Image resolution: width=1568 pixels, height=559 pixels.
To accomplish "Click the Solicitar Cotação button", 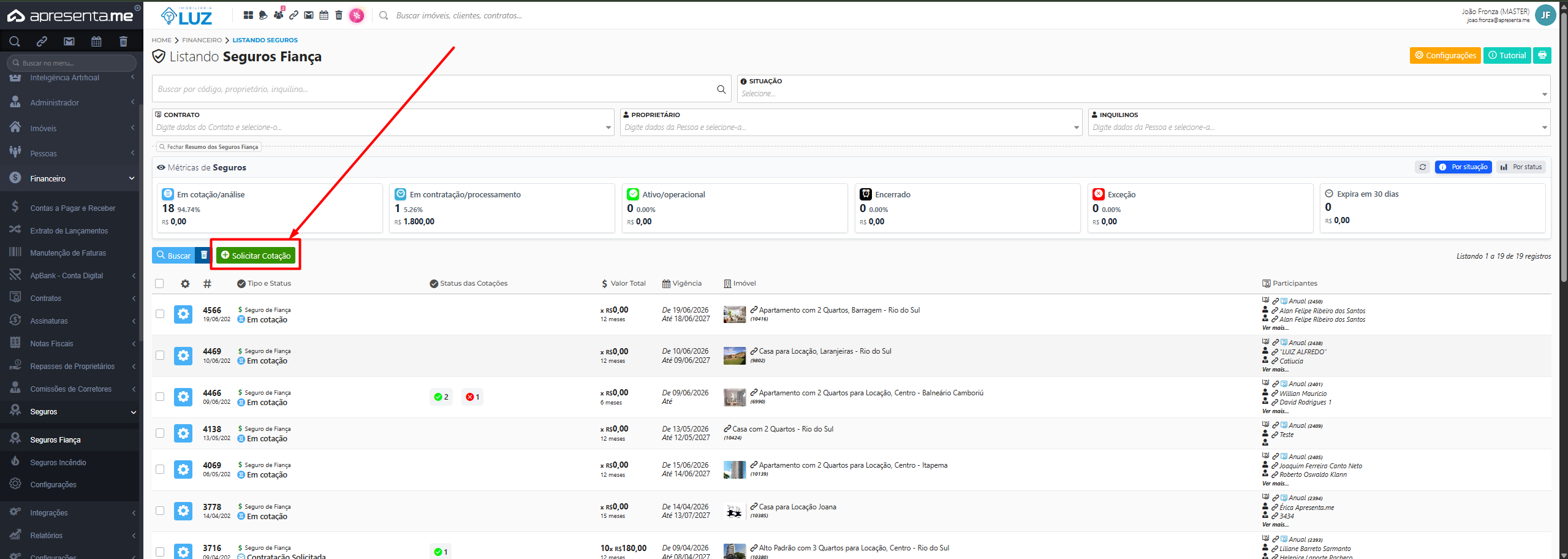I will tap(256, 256).
